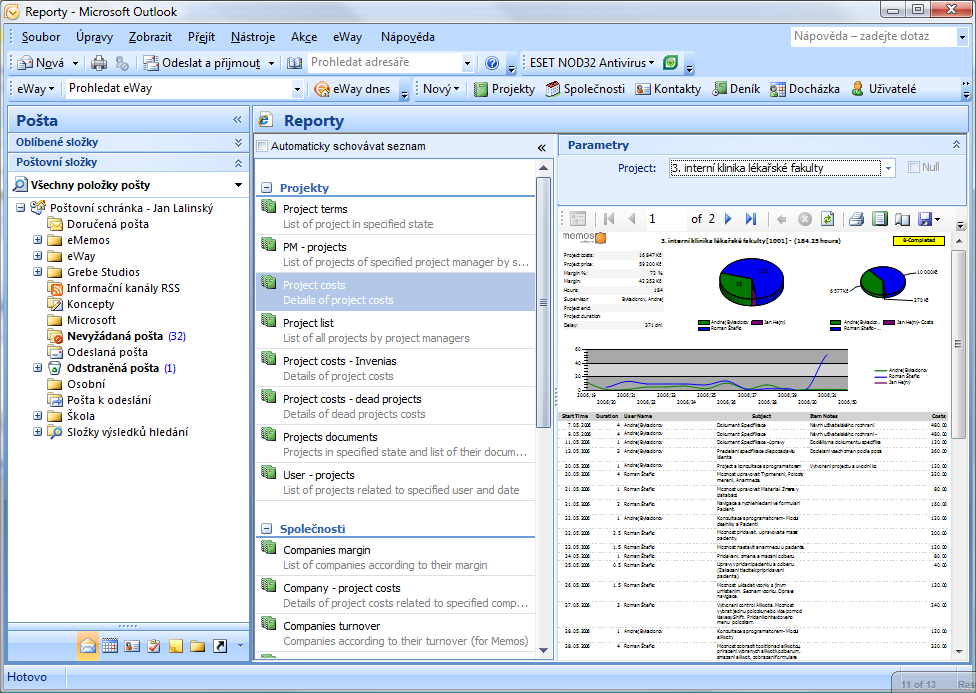976x693 pixels.
Task: Collapse the Projekty report group
Action: pyautogui.click(x=267, y=188)
